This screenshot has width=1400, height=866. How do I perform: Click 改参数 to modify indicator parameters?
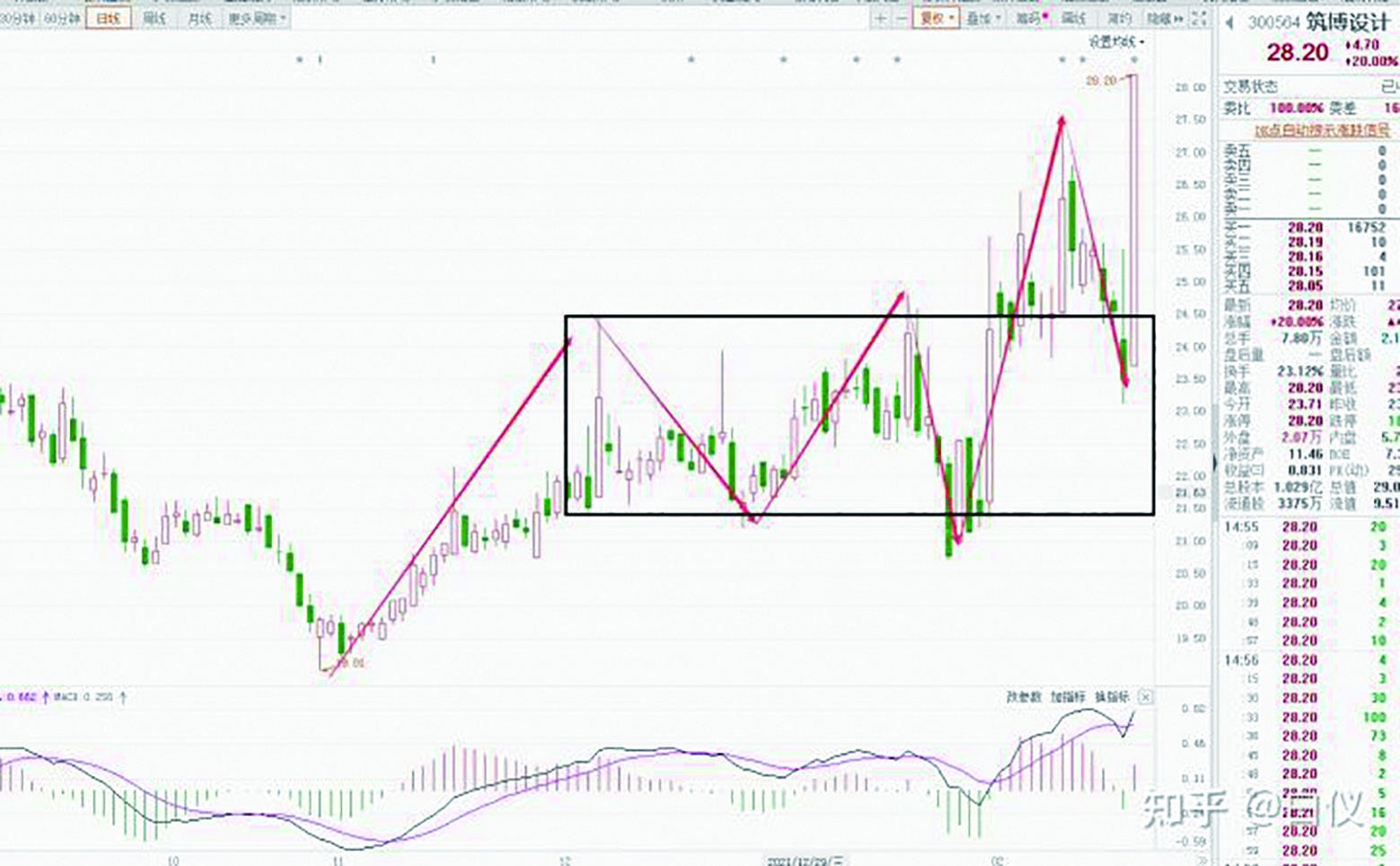pos(1023,697)
